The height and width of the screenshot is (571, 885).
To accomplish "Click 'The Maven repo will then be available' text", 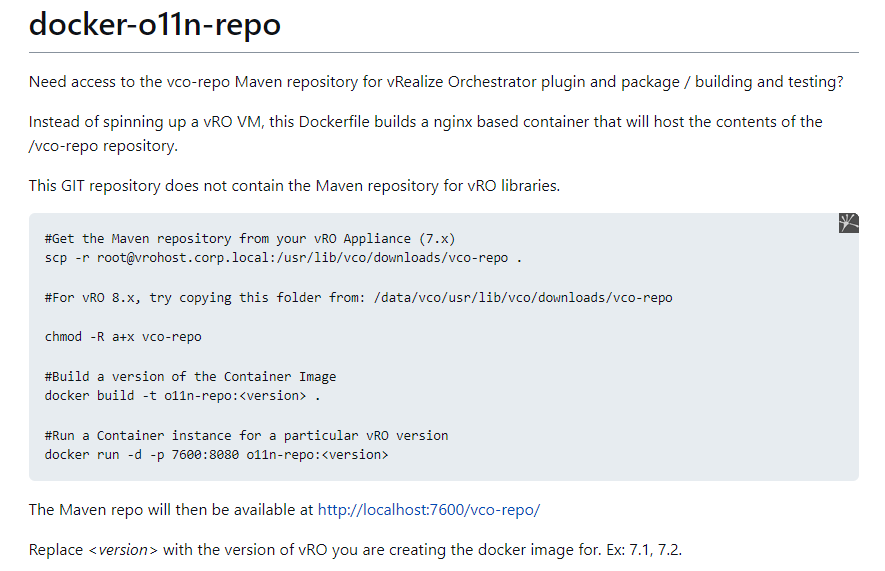I will 171,510.
